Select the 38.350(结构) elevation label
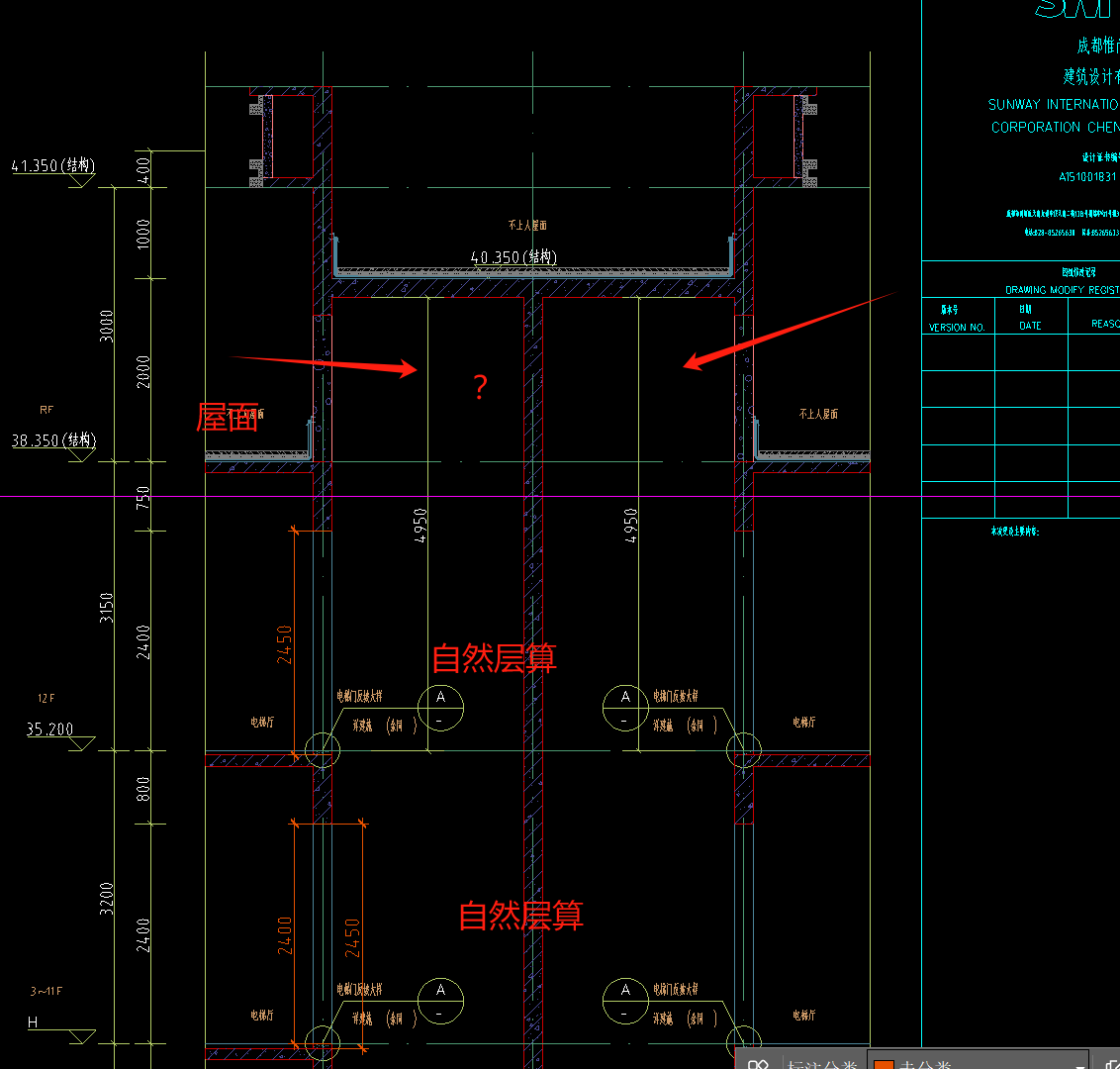 53,440
